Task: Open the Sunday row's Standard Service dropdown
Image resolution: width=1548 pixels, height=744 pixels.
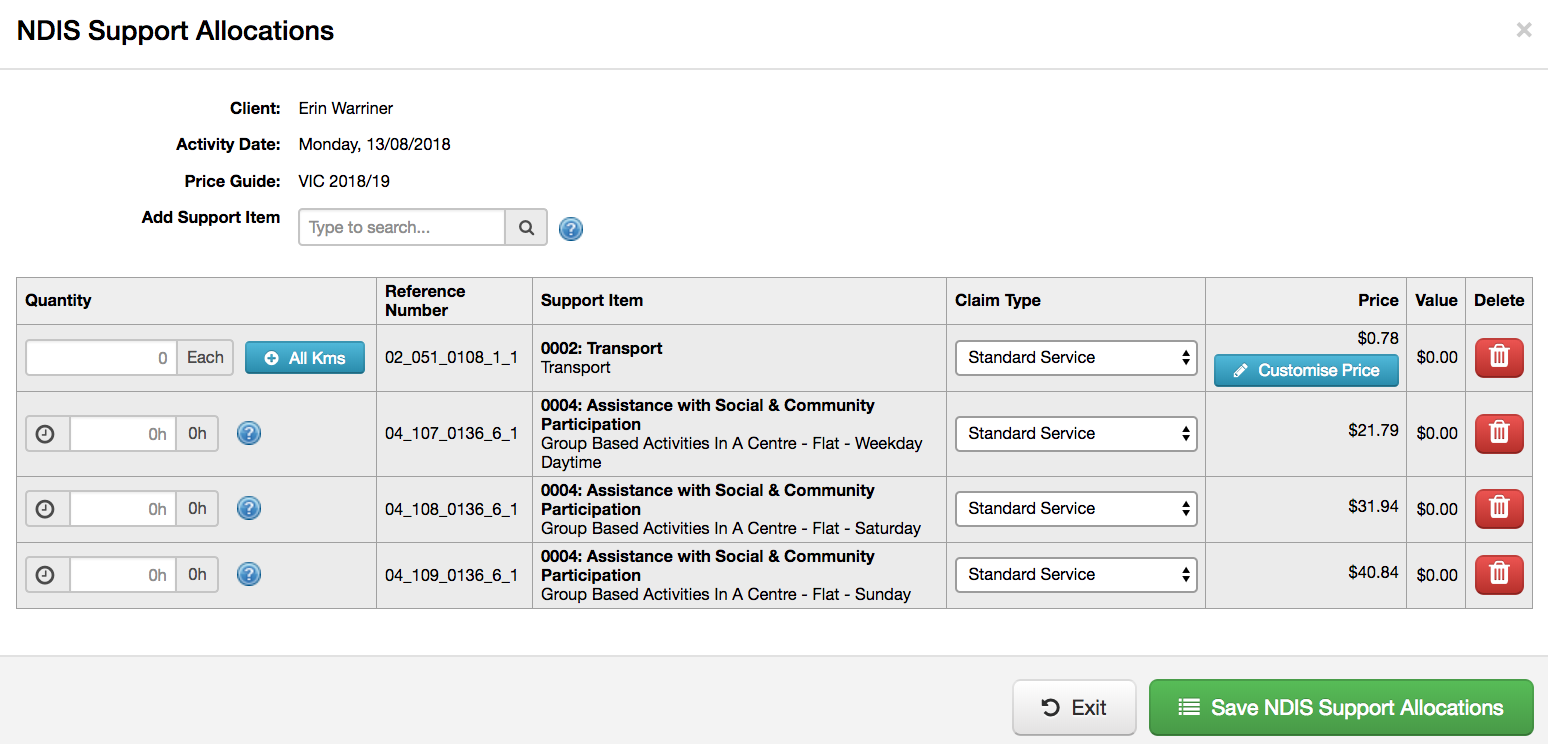Action: (x=1076, y=574)
